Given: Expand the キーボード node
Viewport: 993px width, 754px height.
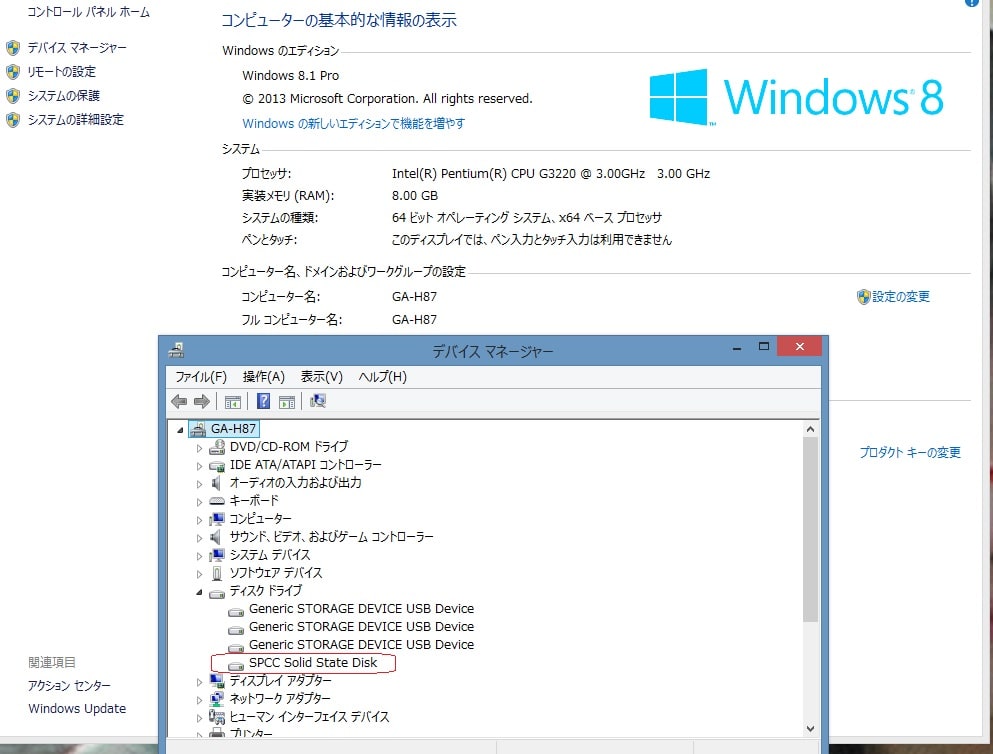Looking at the screenshot, I should (x=199, y=502).
